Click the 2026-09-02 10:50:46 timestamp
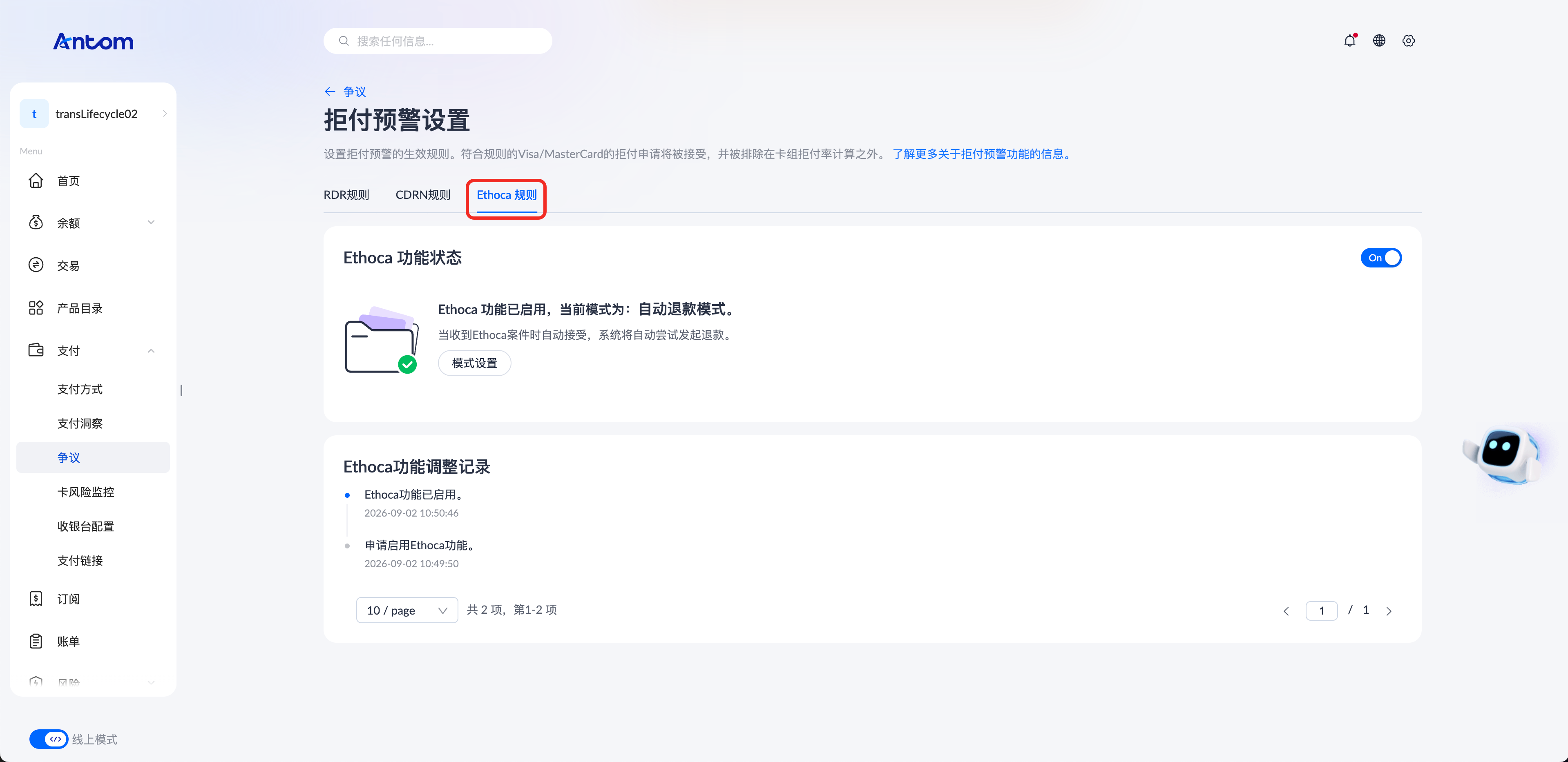 tap(411, 513)
